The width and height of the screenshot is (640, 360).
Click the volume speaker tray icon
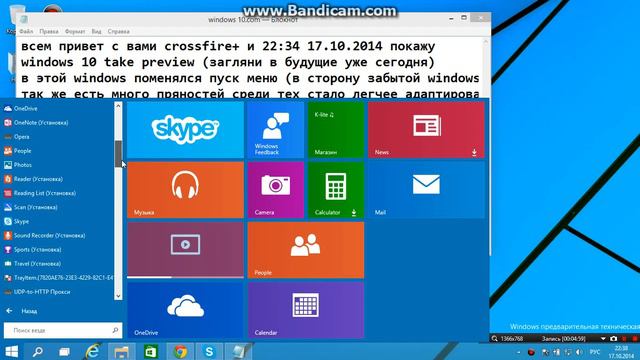click(579, 352)
